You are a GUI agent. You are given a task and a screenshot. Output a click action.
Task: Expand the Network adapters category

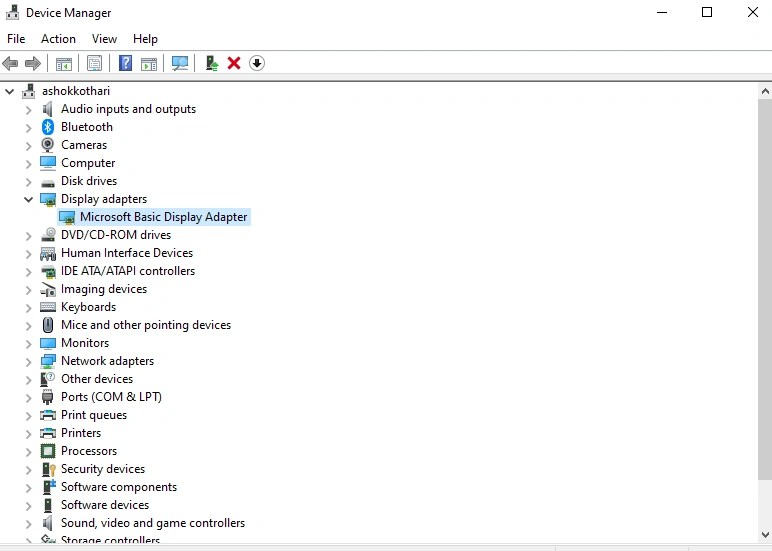pyautogui.click(x=29, y=361)
